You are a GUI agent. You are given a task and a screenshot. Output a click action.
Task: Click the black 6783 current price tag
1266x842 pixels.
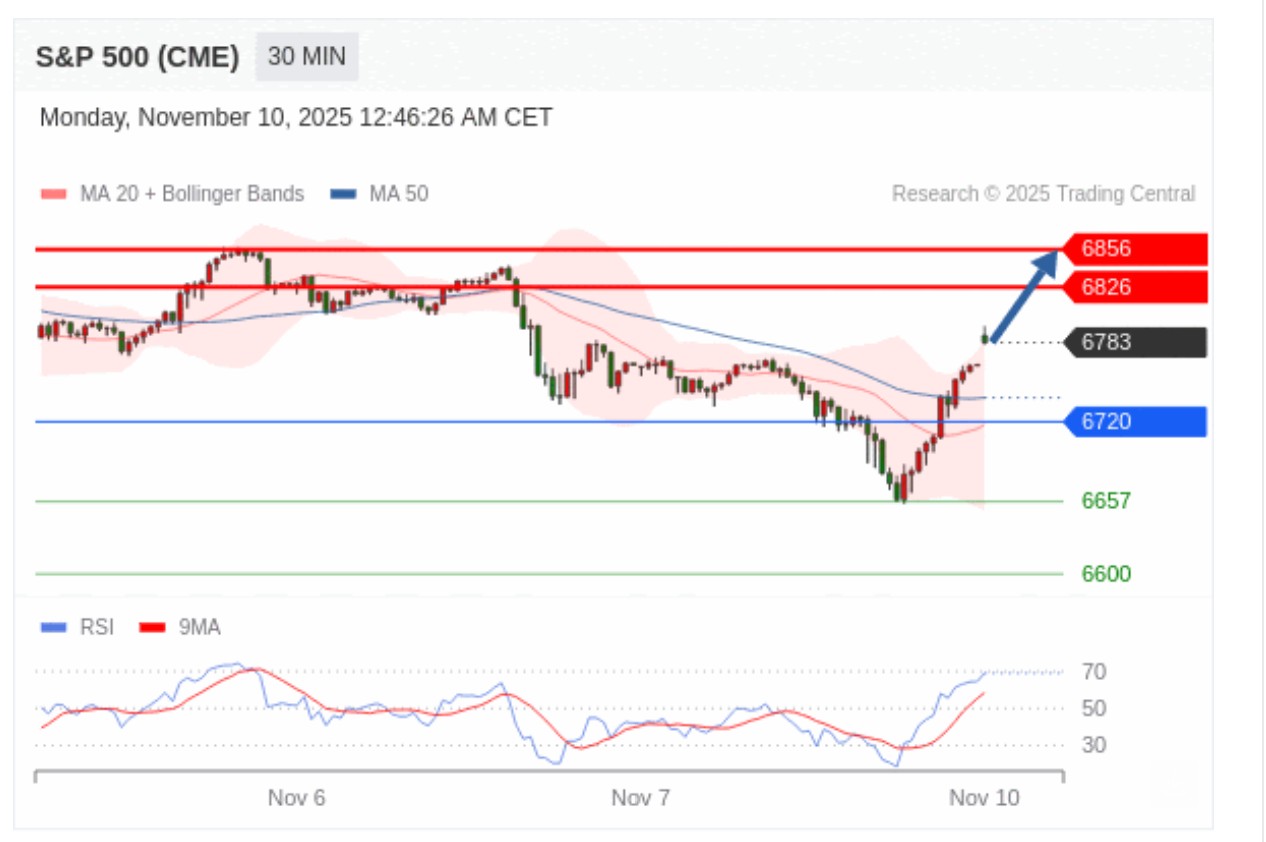click(1136, 343)
